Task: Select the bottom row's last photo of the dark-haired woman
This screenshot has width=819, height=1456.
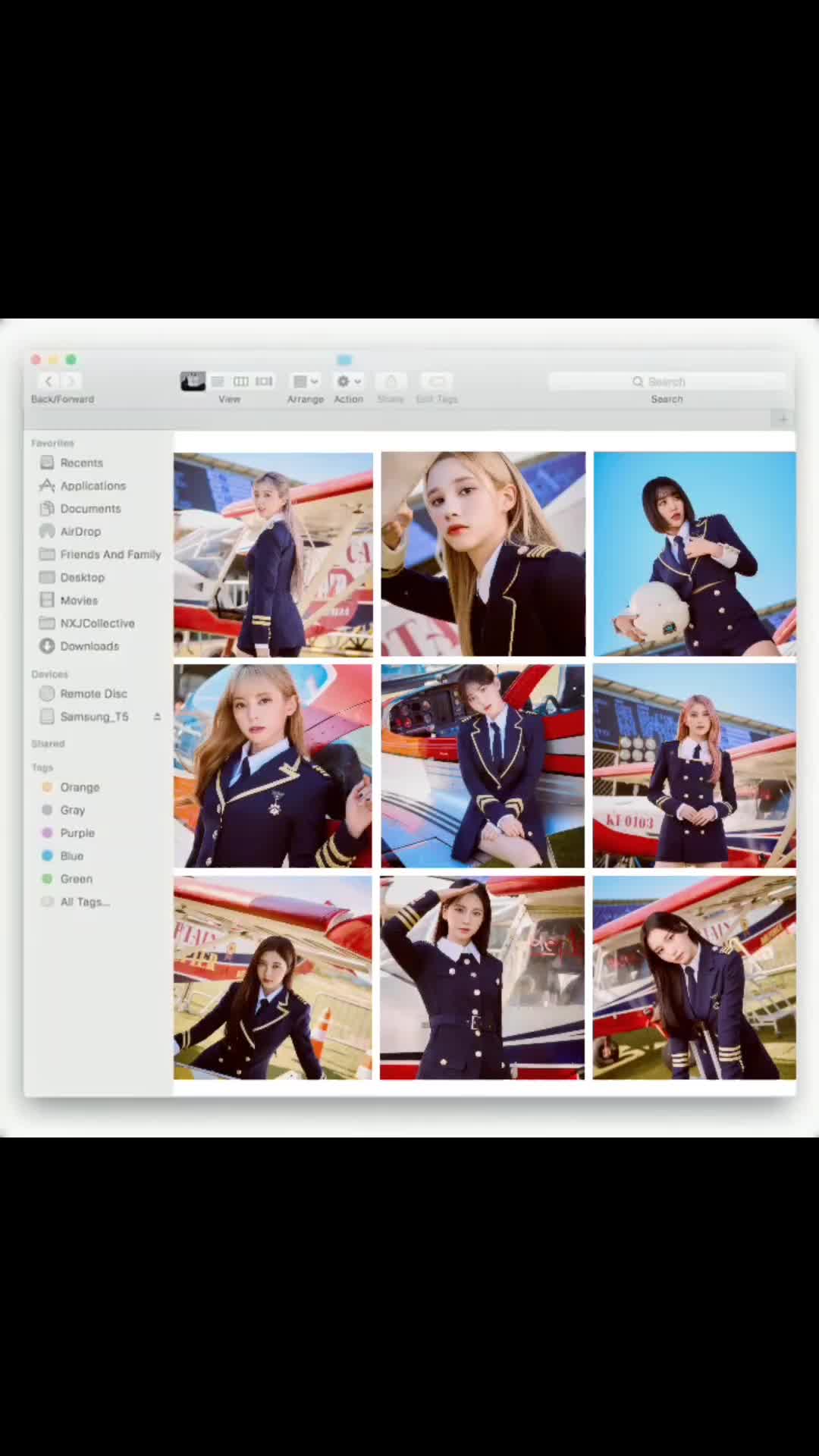Action: pyautogui.click(x=695, y=977)
